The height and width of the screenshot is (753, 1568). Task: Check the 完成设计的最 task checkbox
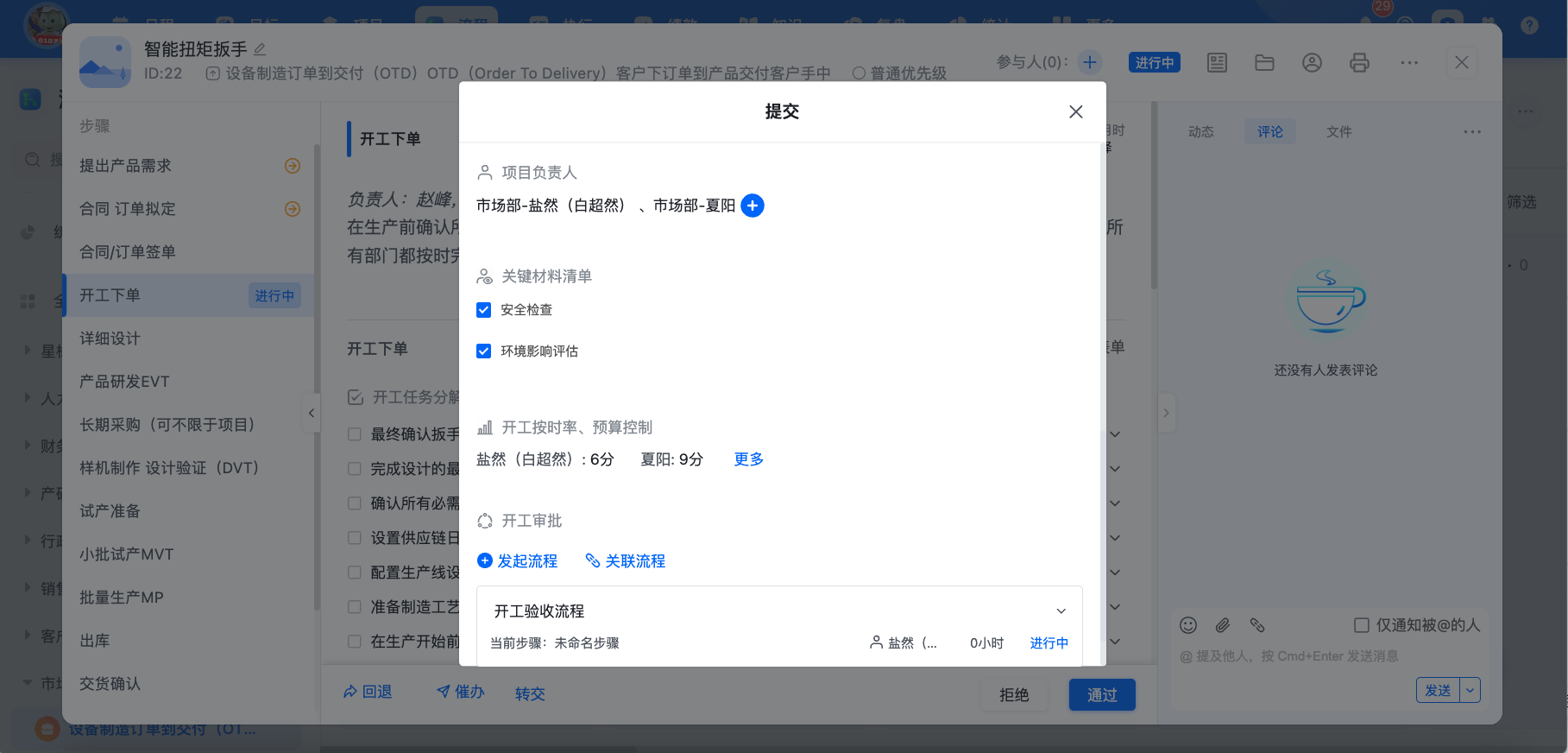pyautogui.click(x=355, y=469)
